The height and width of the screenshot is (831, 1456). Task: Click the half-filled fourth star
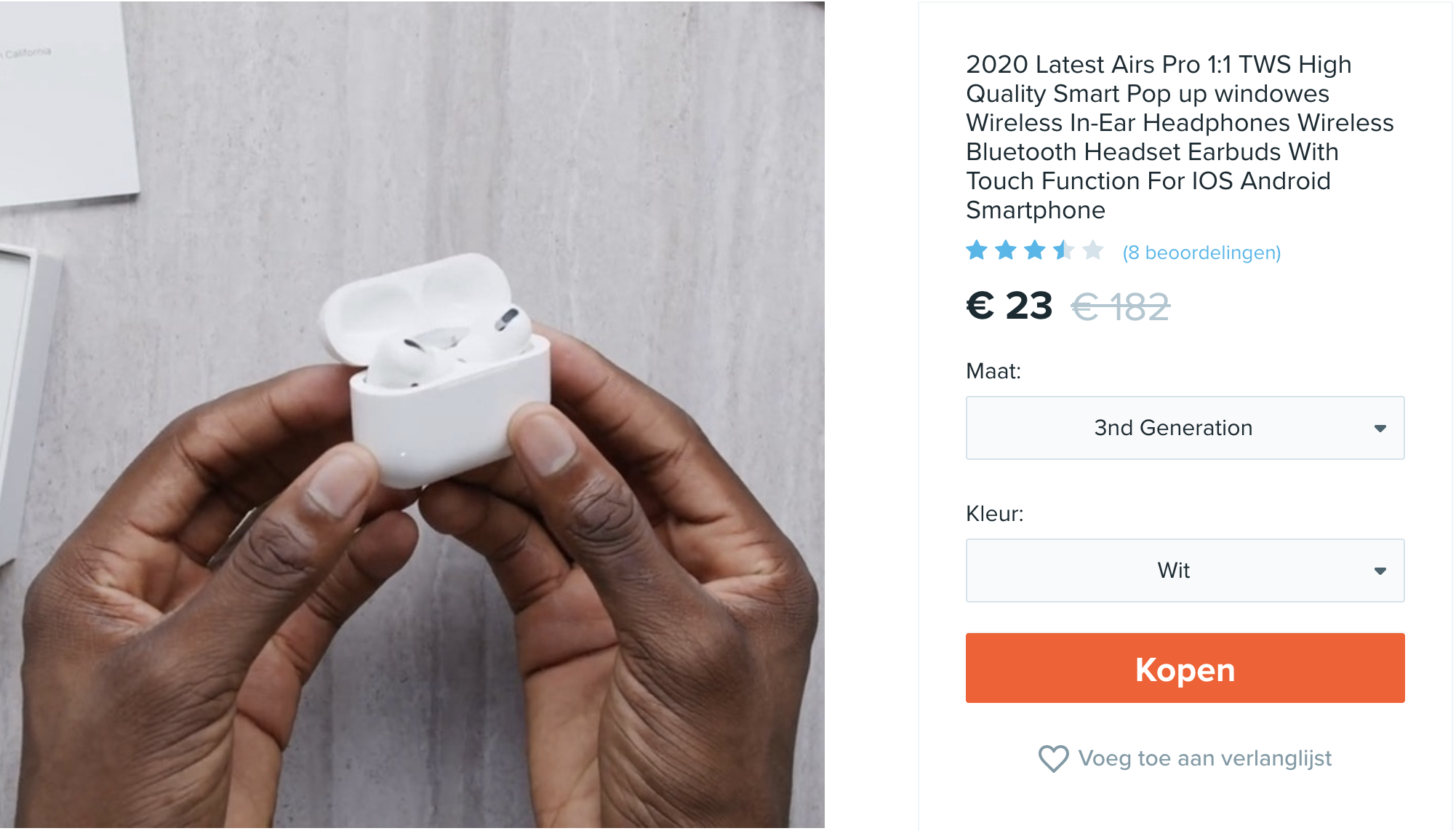pos(1064,250)
